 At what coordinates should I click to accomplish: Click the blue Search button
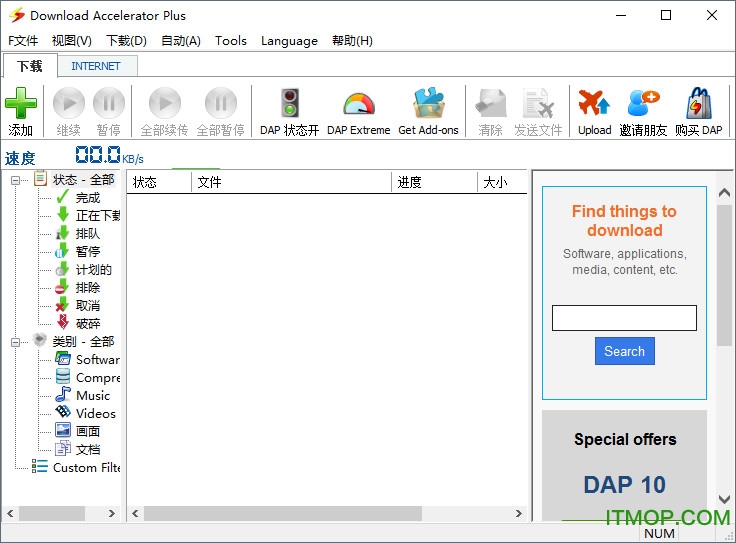(624, 351)
